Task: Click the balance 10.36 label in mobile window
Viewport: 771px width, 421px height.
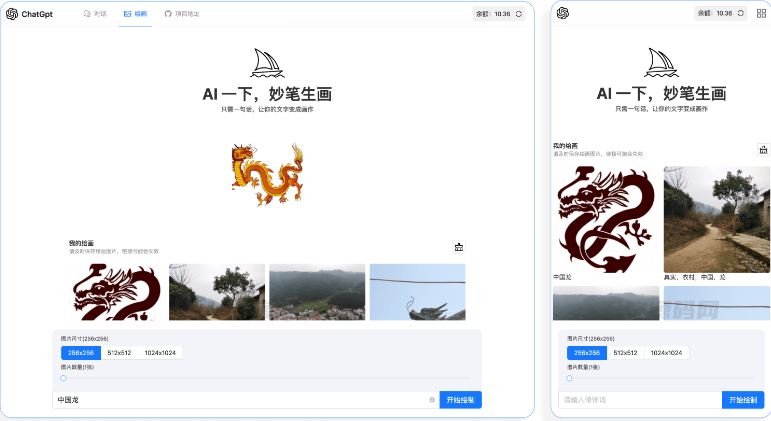Action: click(715, 13)
